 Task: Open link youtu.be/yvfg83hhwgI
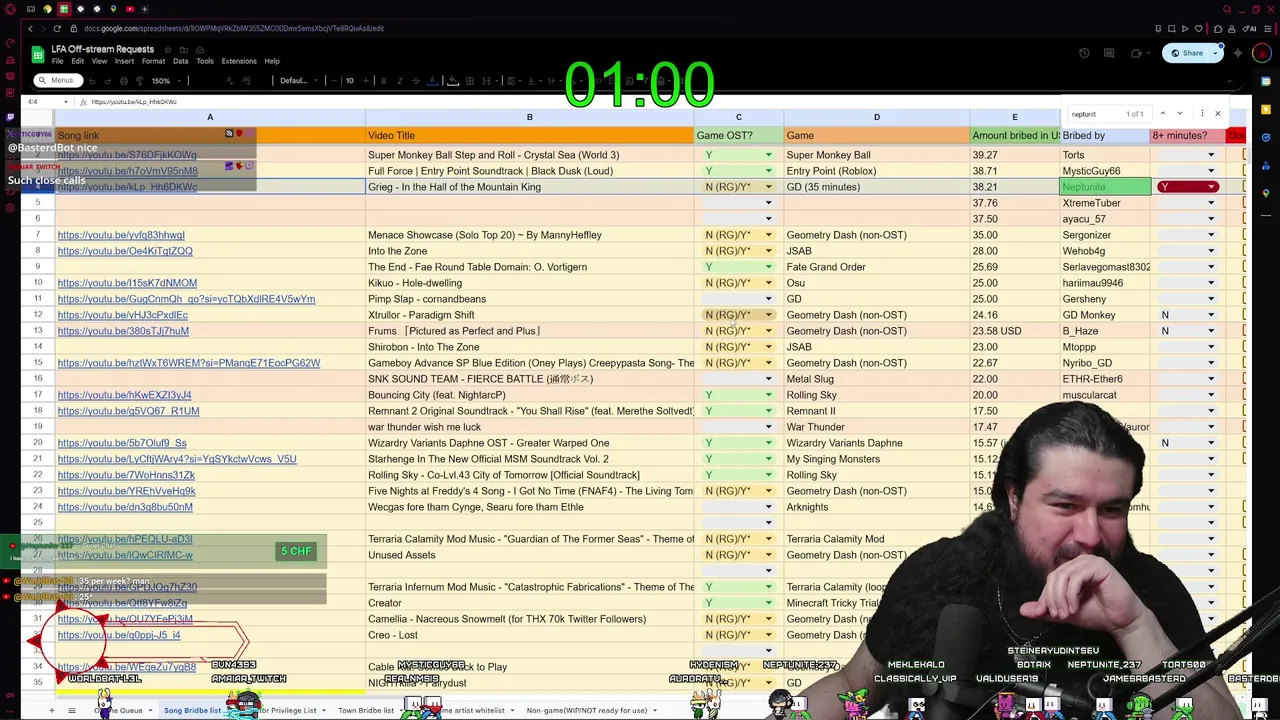[x=121, y=235]
